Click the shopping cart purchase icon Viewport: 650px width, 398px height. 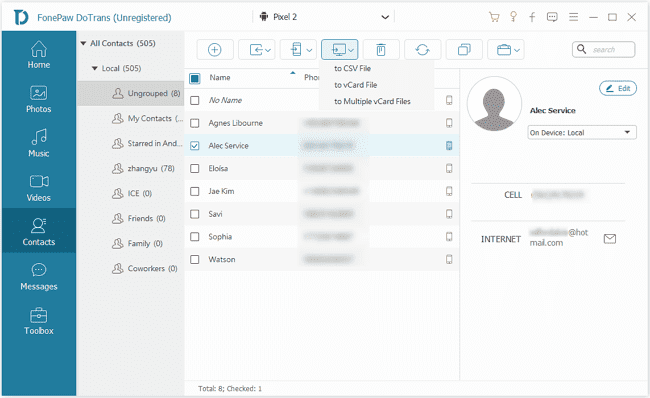[494, 17]
